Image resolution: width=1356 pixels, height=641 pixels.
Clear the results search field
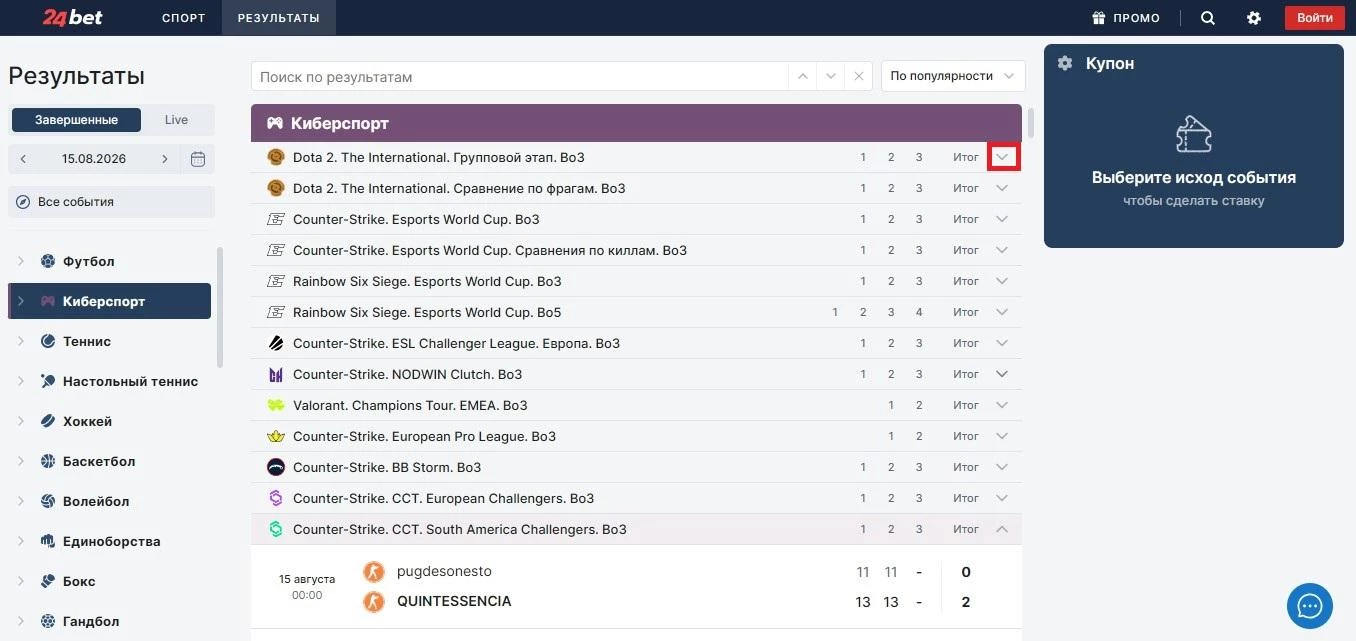(x=858, y=76)
